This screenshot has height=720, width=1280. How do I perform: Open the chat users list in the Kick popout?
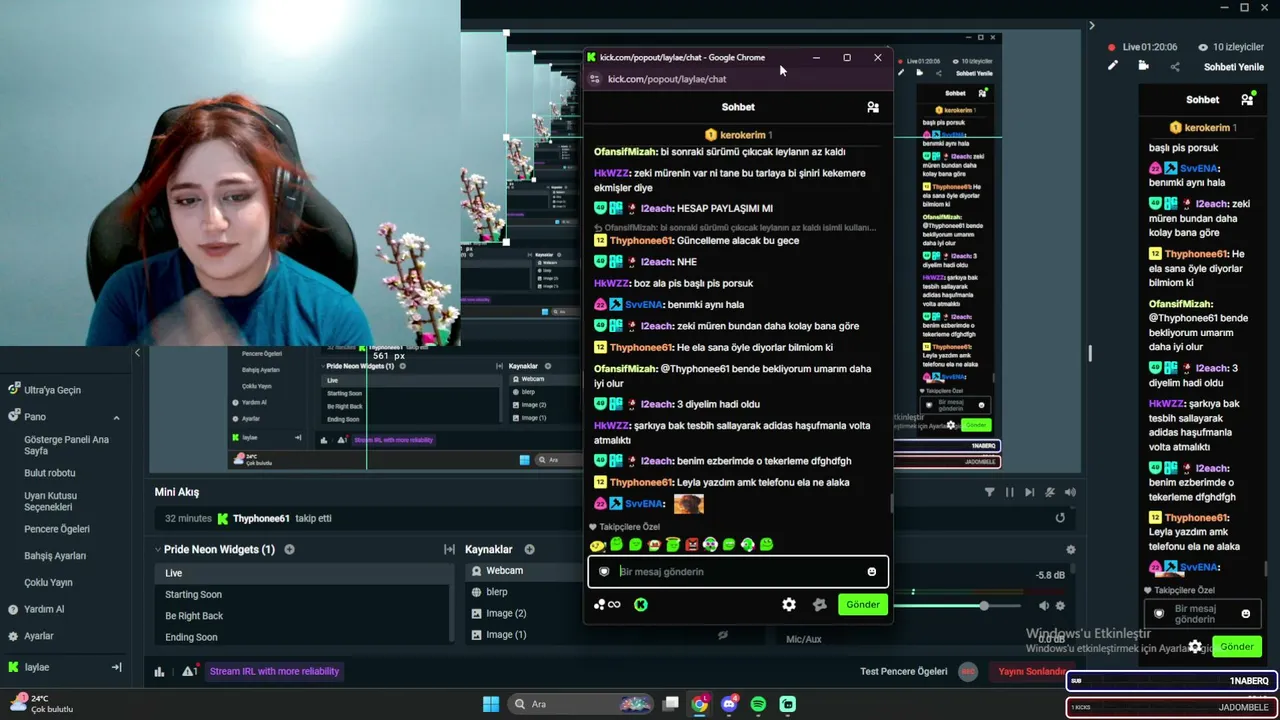pyautogui.click(x=873, y=107)
